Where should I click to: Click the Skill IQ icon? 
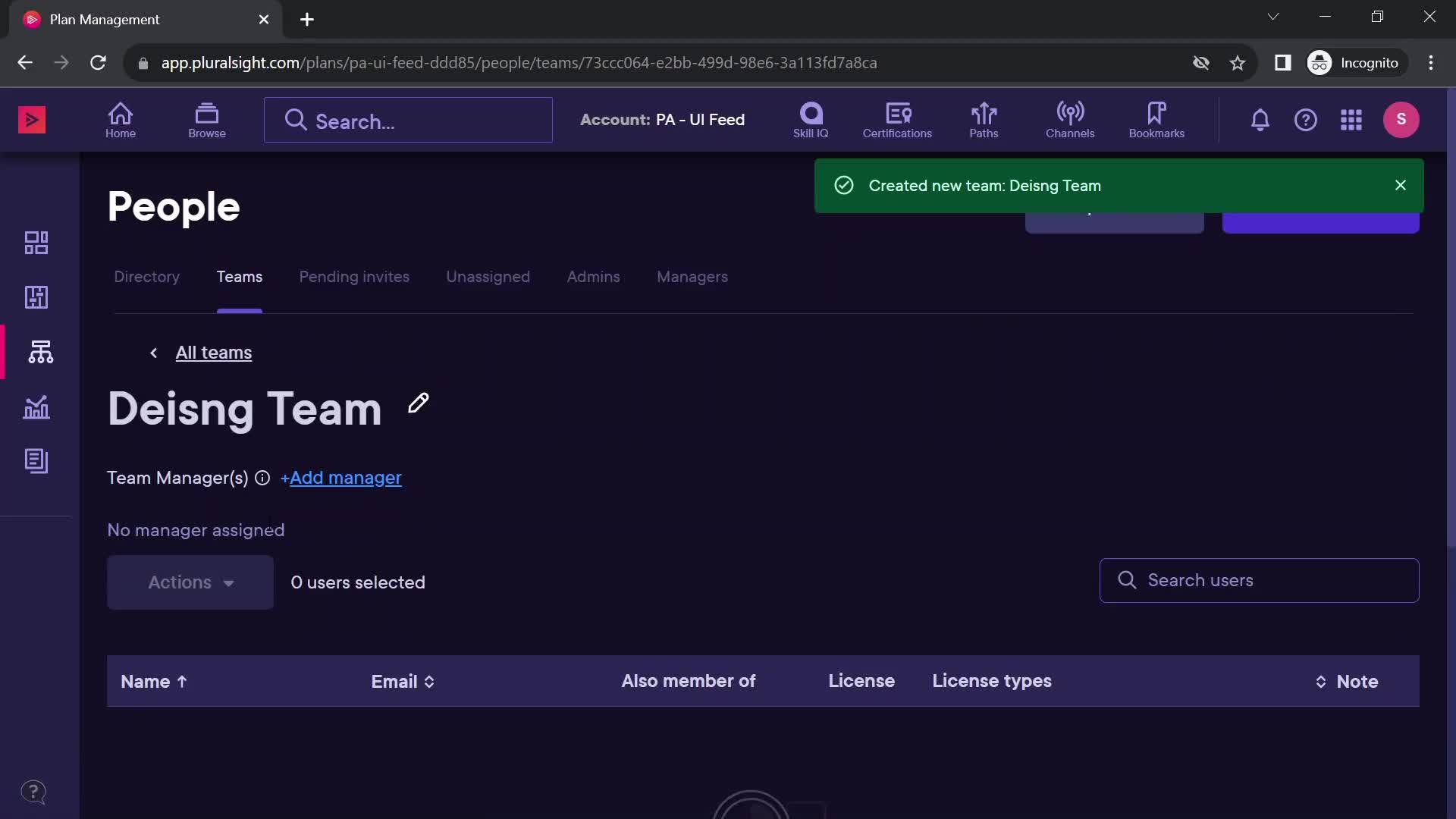(x=811, y=119)
